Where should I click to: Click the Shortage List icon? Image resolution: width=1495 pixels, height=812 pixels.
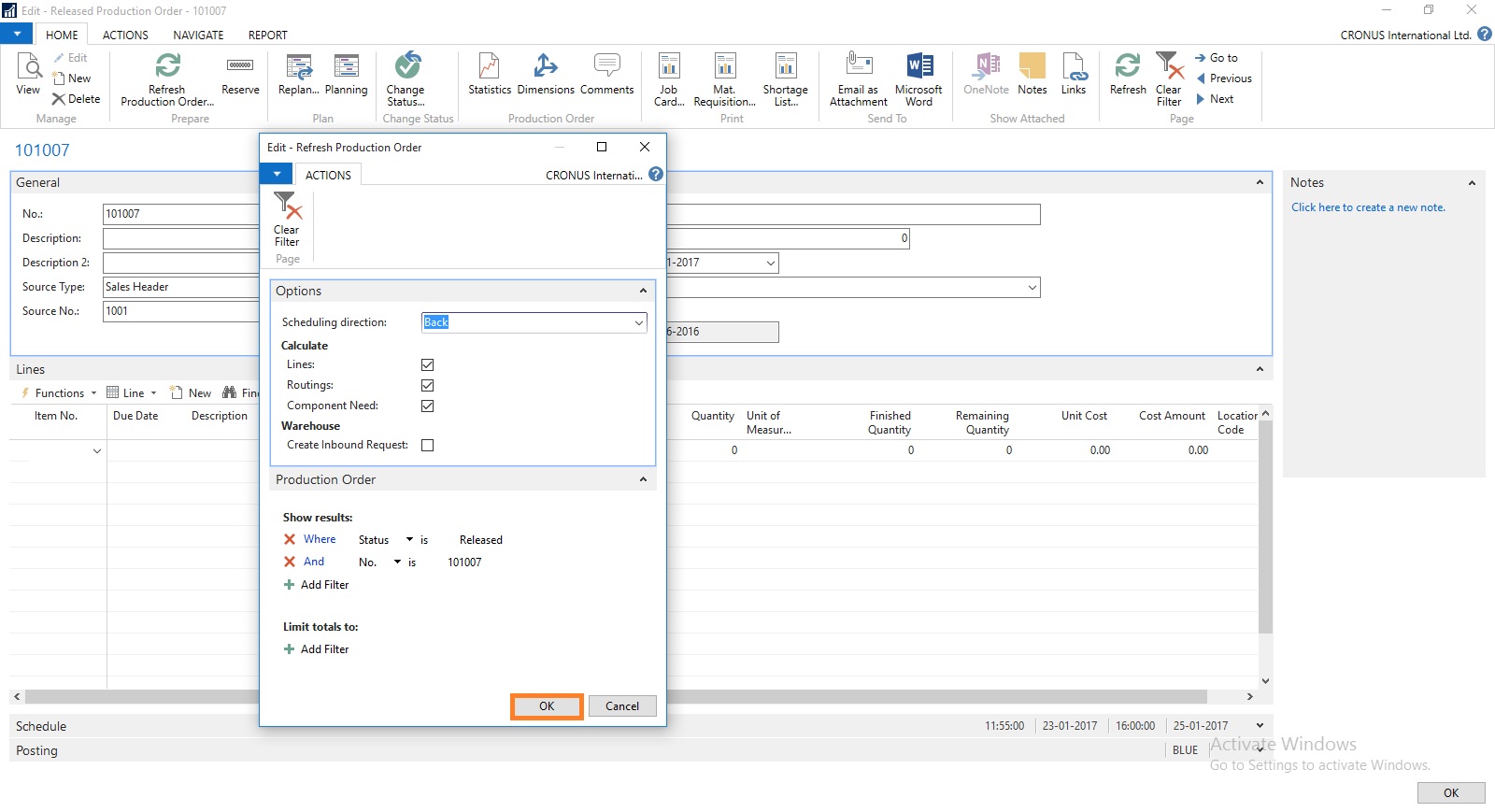(x=785, y=78)
